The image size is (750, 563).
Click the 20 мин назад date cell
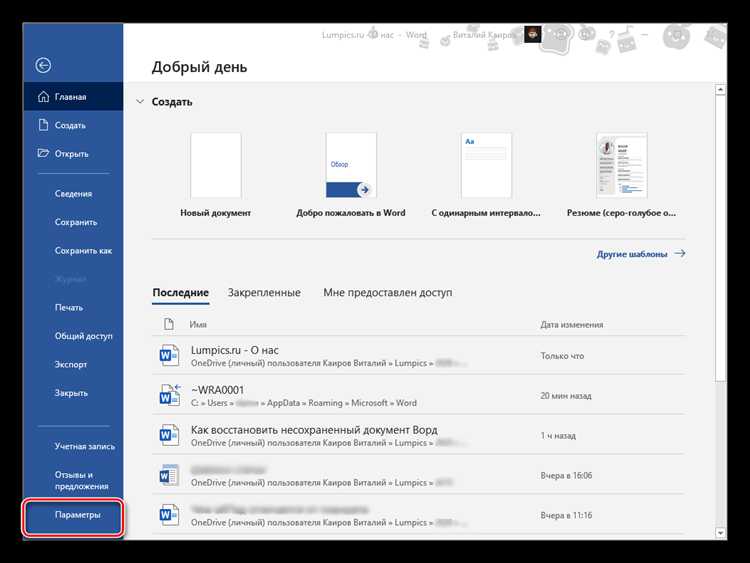[566, 396]
